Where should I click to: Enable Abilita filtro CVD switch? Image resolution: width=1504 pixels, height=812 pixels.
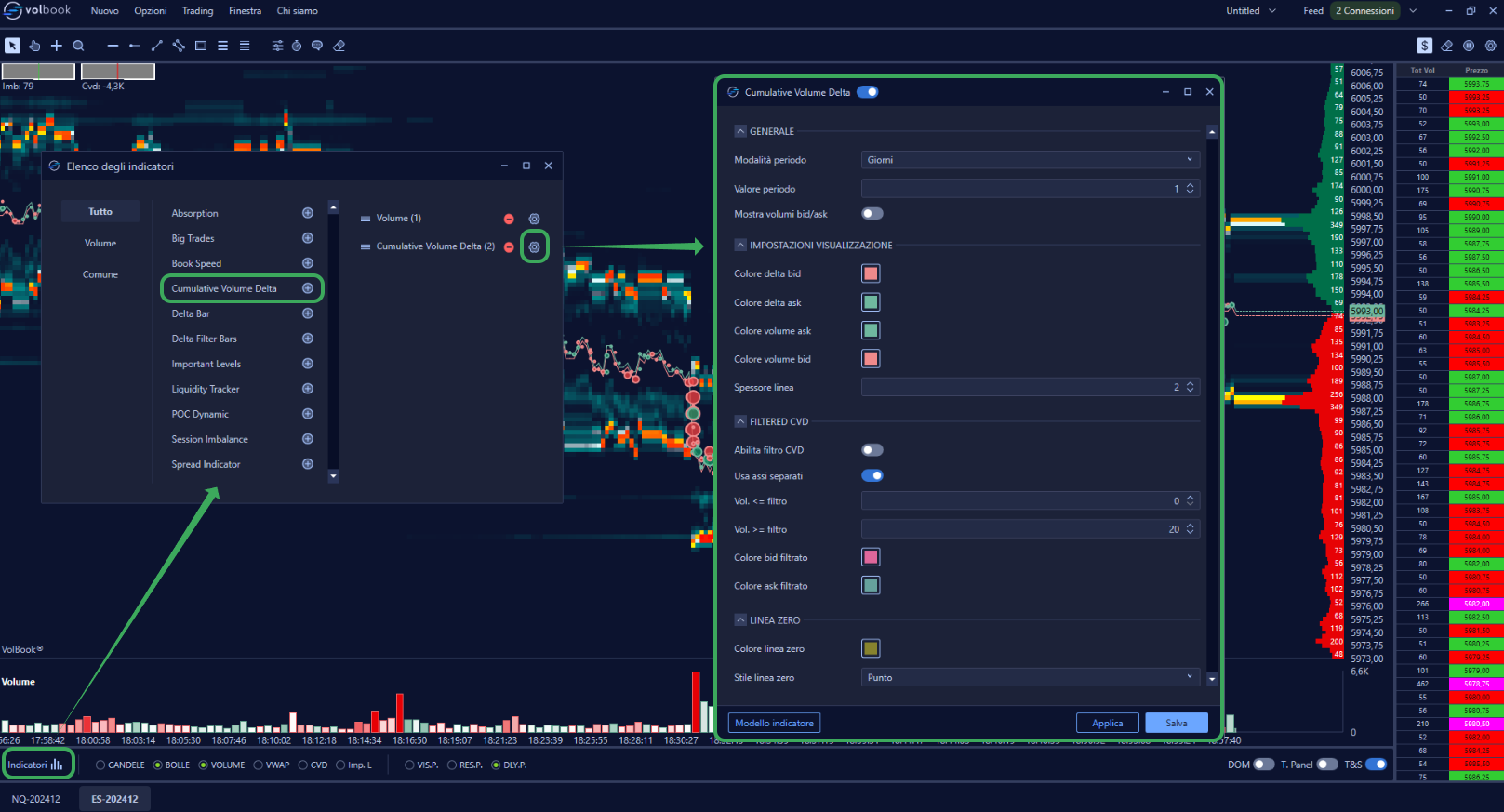[x=872, y=450]
